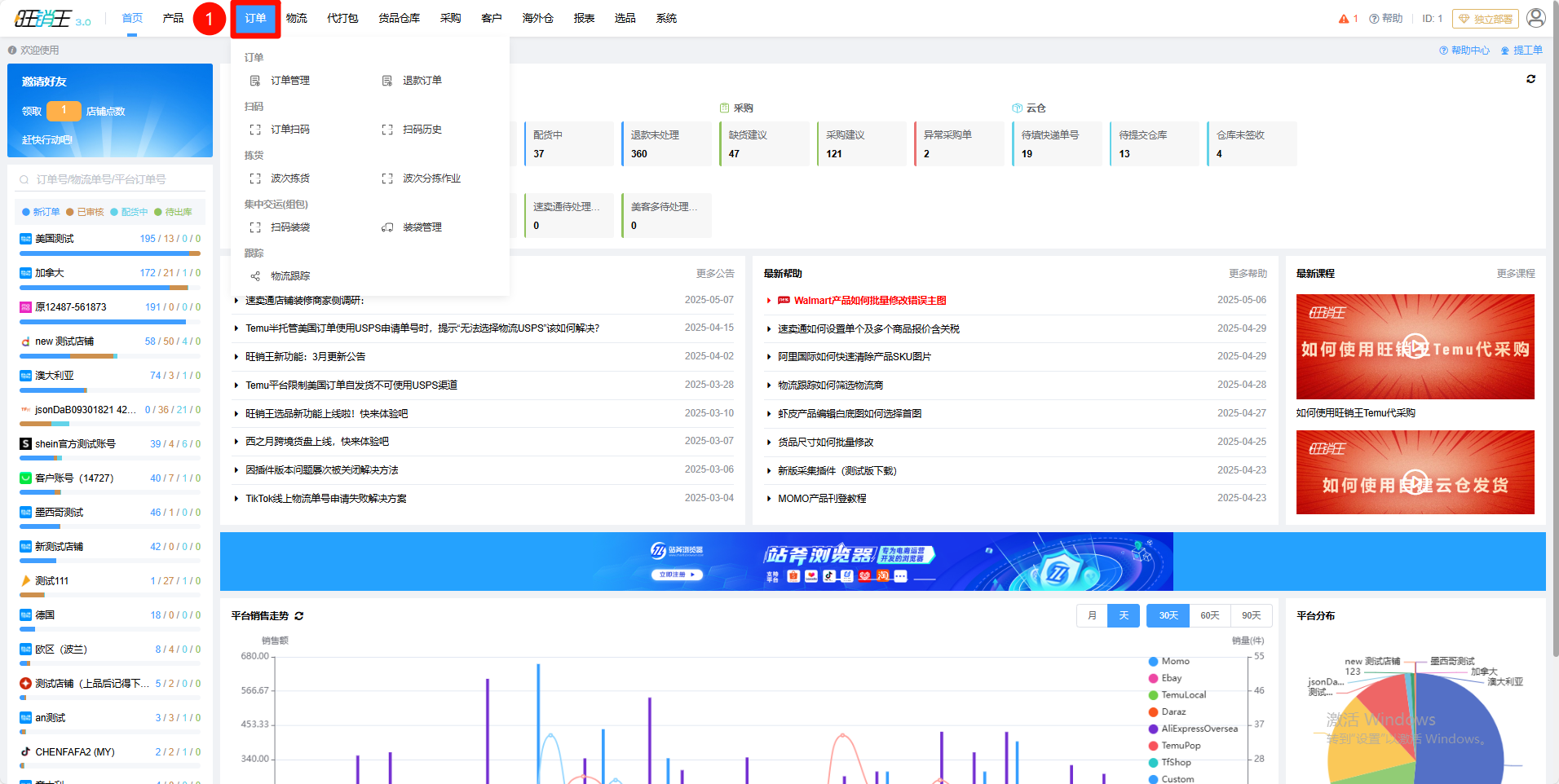Open the user avatar menu
The image size is (1559, 784).
coord(1536,18)
